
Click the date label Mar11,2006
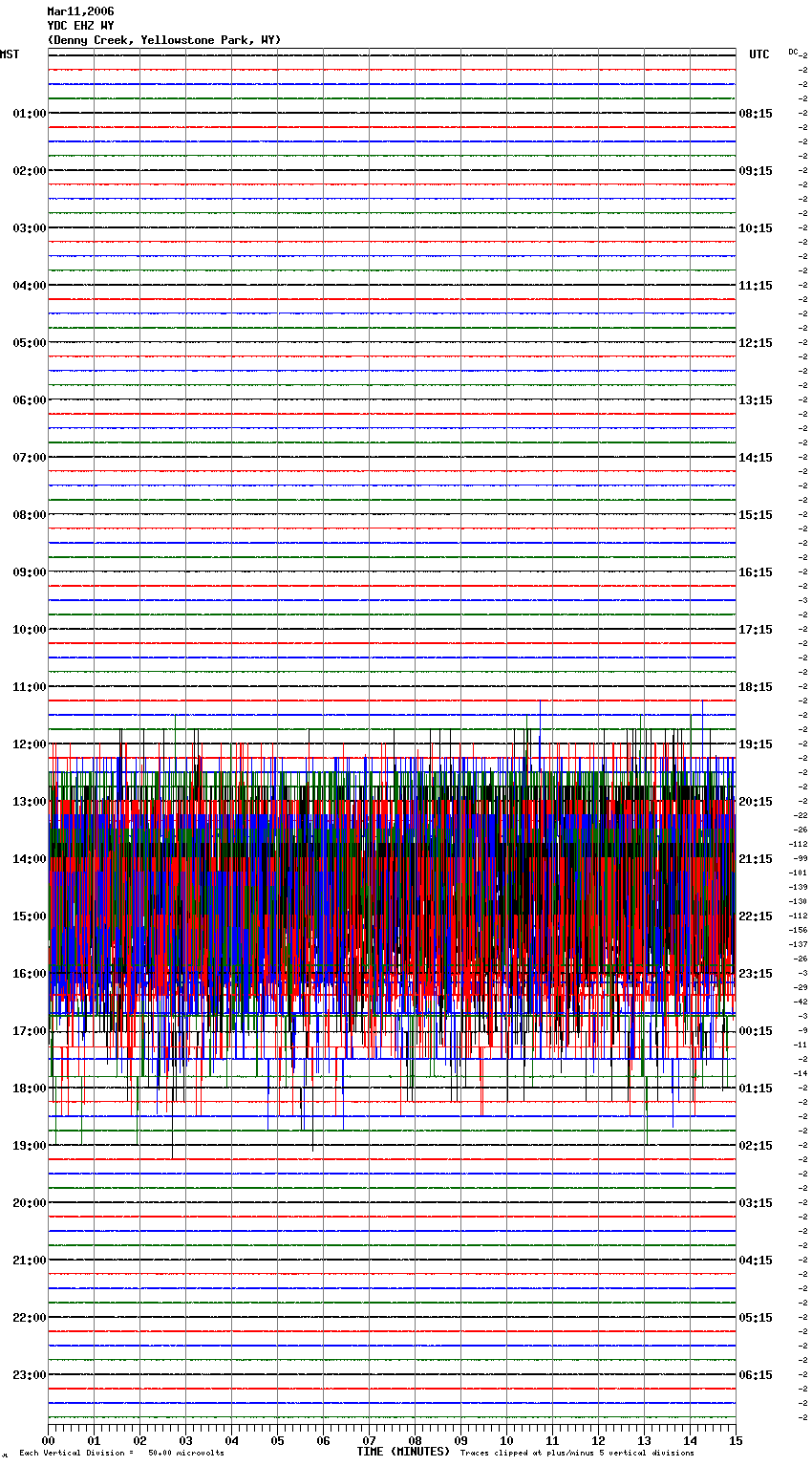[80, 11]
